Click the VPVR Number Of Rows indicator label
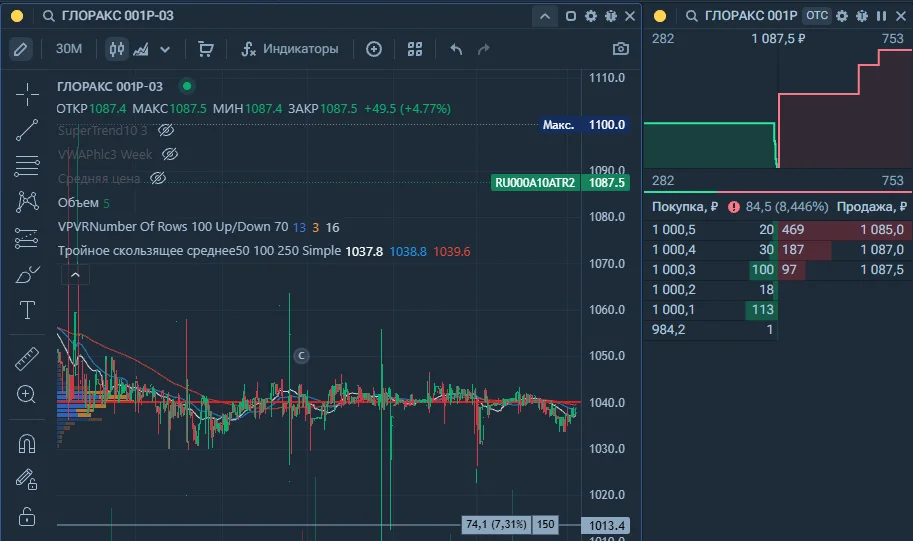Image resolution: width=913 pixels, height=541 pixels. [173, 227]
